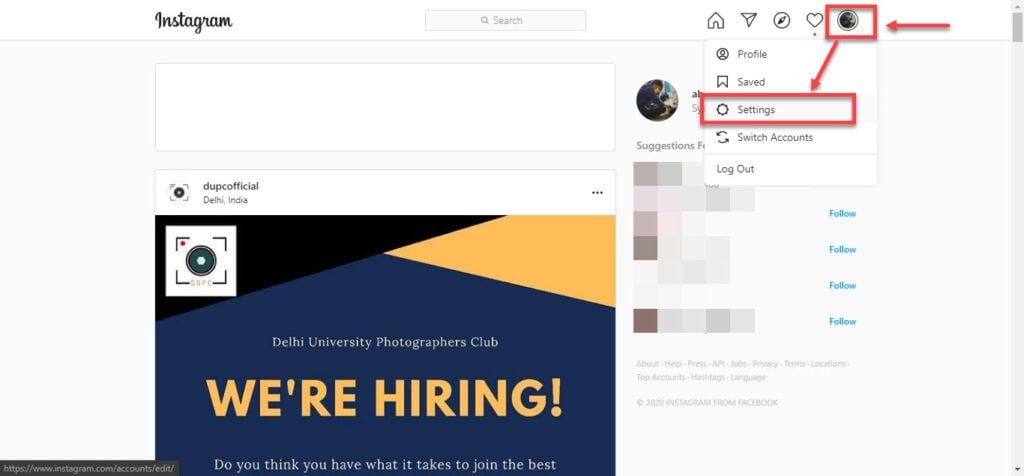Image resolution: width=1024 pixels, height=476 pixels.
Task: Open Direct messages paper plane icon
Action: 748,20
